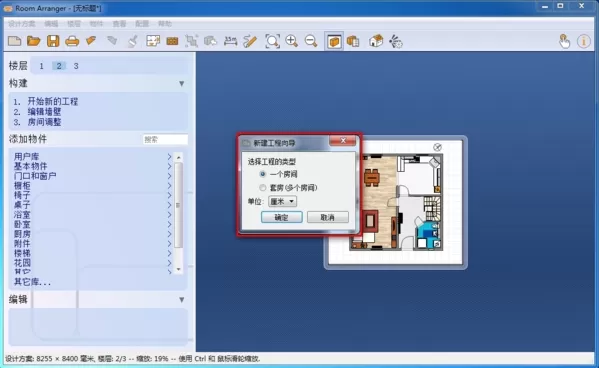This screenshot has height=368, width=599.
Task: Click the info icon at toolbar right
Action: (x=584, y=41)
